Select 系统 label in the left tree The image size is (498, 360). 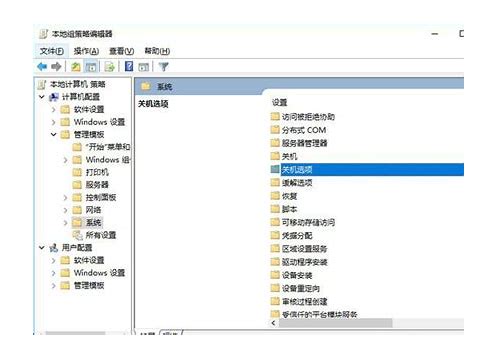[93, 222]
